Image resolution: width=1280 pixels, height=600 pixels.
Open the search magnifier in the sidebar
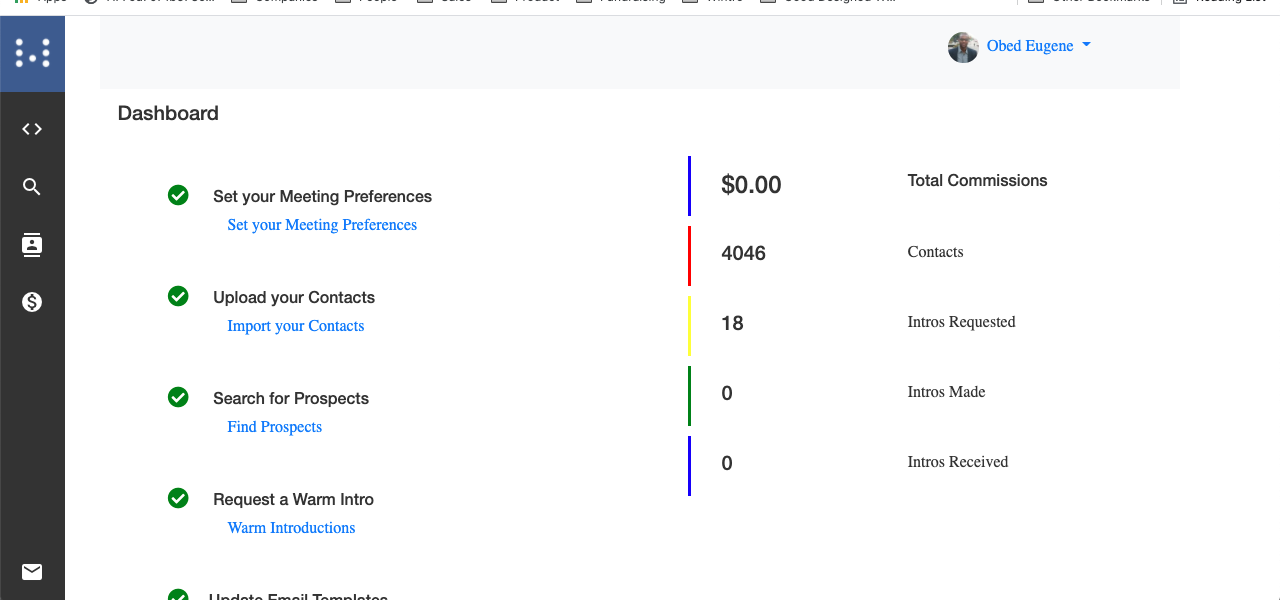click(x=32, y=187)
